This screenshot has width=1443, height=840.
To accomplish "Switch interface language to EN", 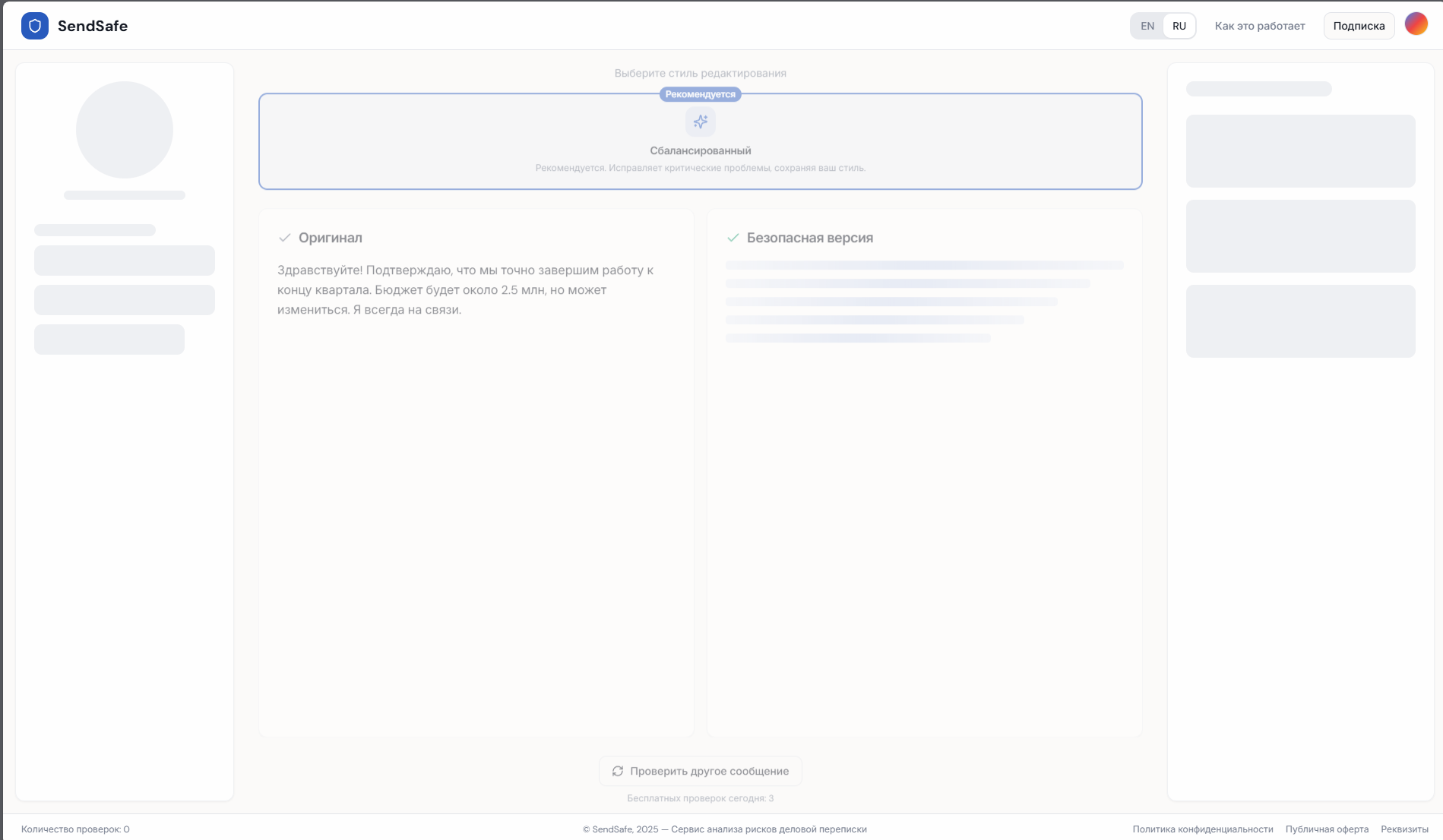I will click(1147, 26).
